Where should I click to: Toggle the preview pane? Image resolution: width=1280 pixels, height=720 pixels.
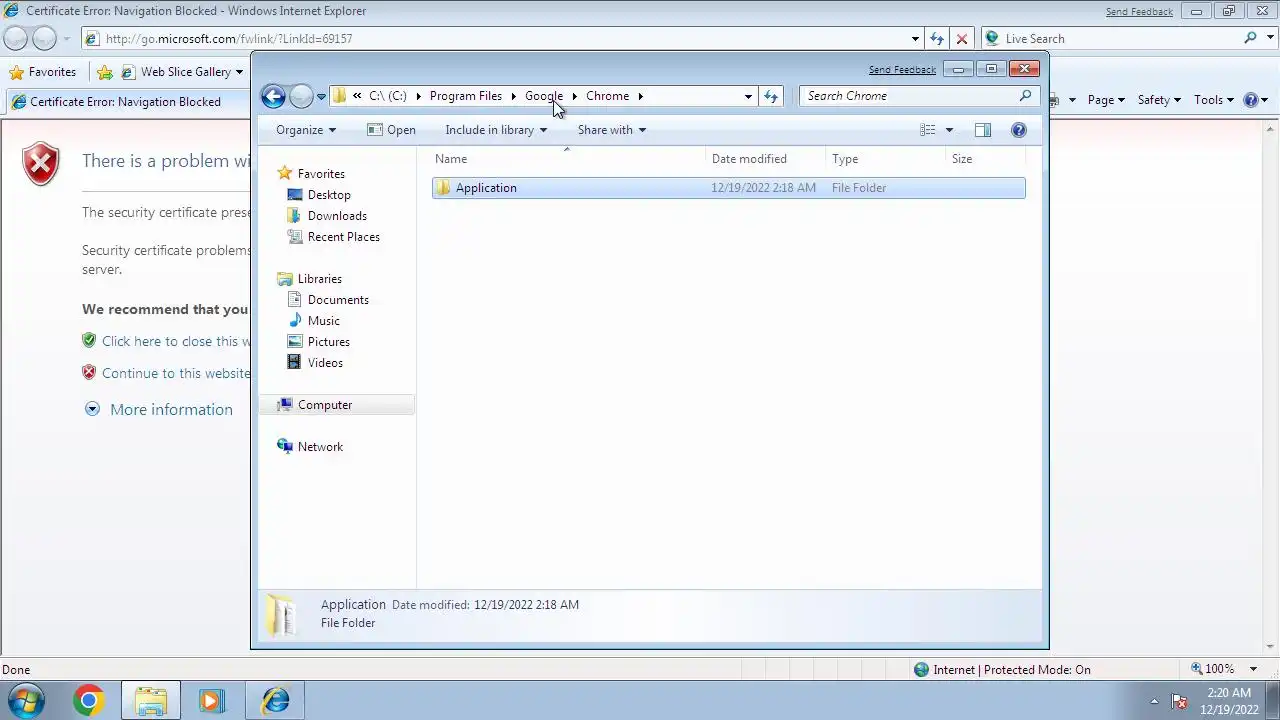point(983,130)
